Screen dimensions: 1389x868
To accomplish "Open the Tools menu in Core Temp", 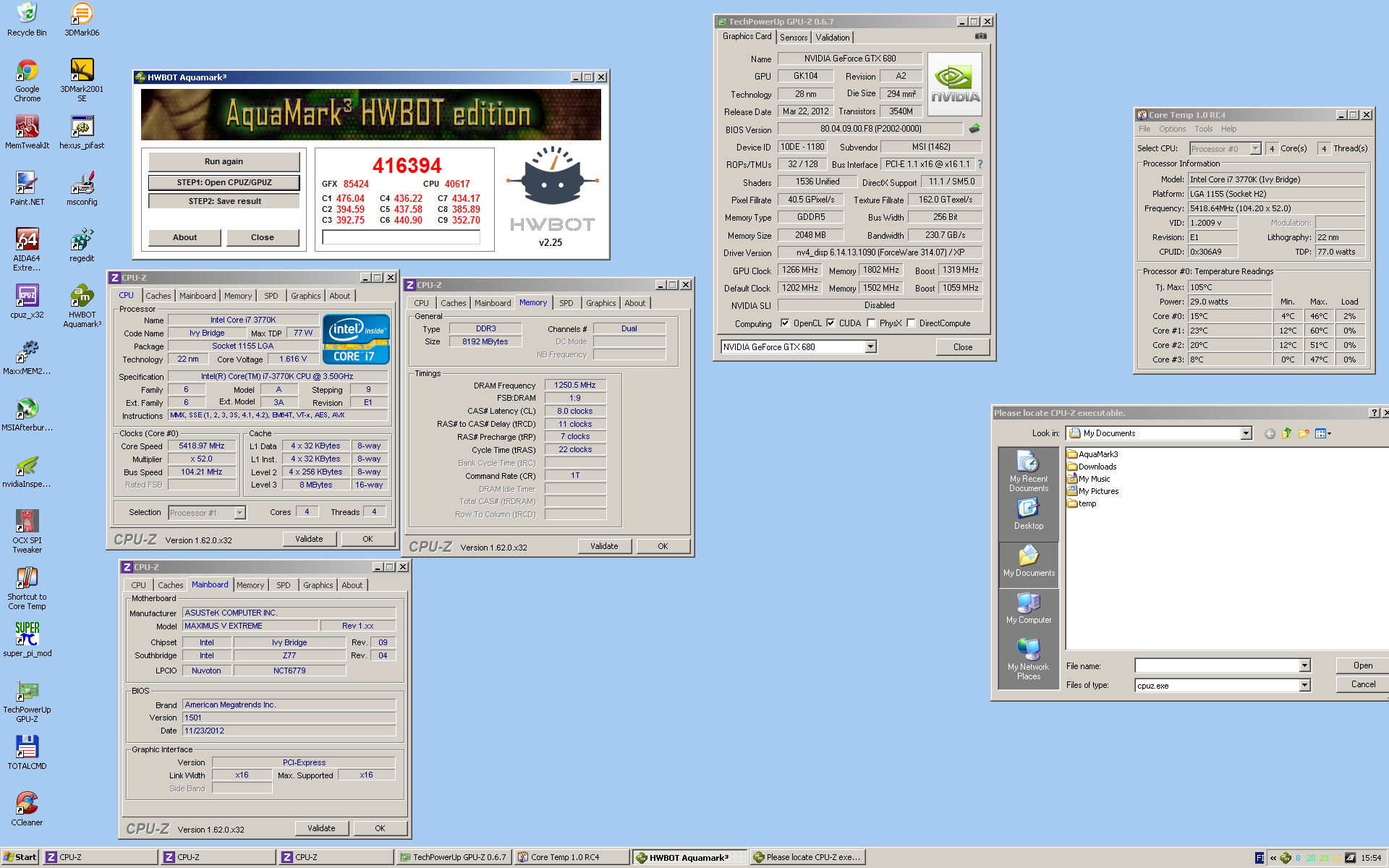I will [x=1203, y=129].
